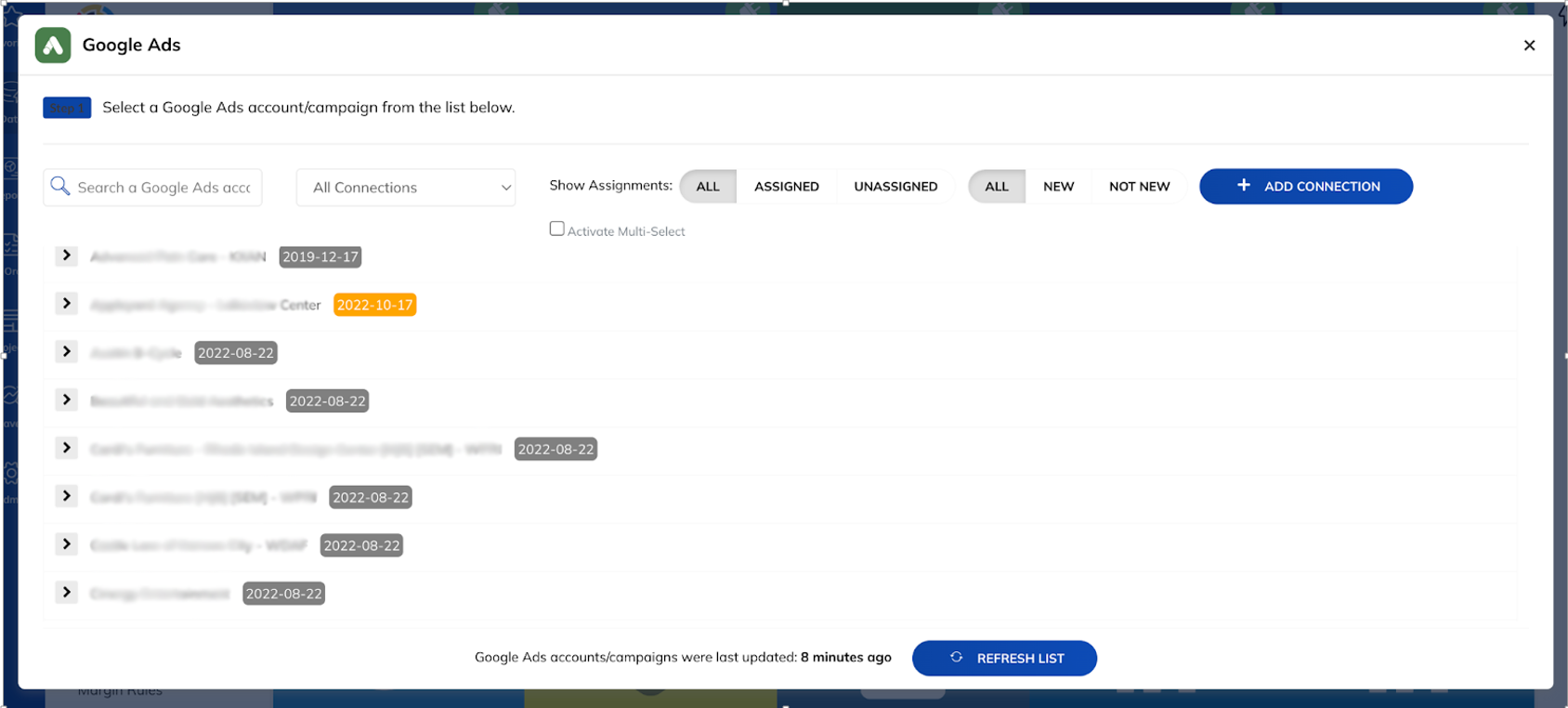
Task: Click the orange 2022-10-17 date badge
Action: click(375, 305)
